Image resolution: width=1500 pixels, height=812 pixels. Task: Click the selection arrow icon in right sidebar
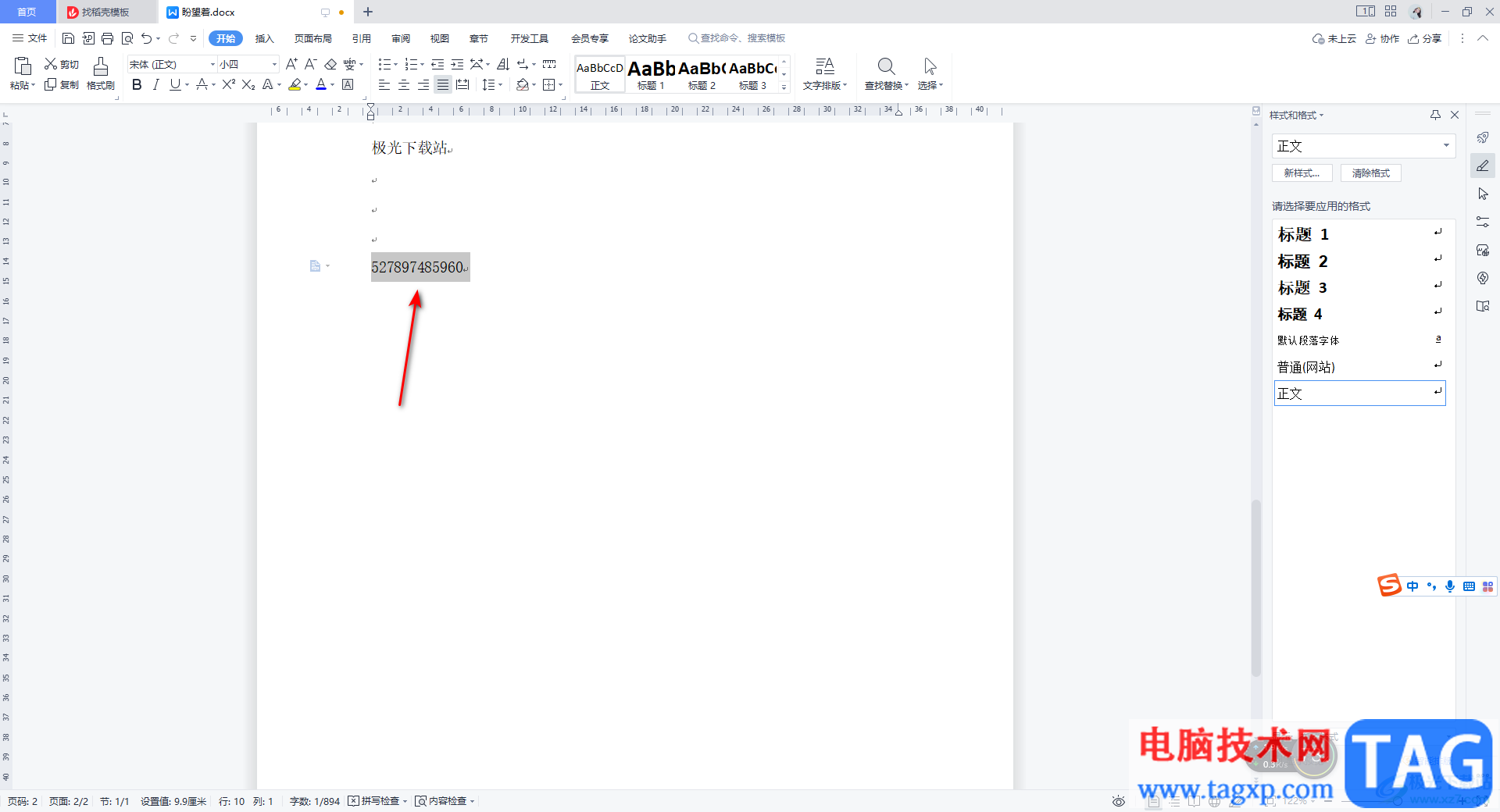click(1483, 194)
